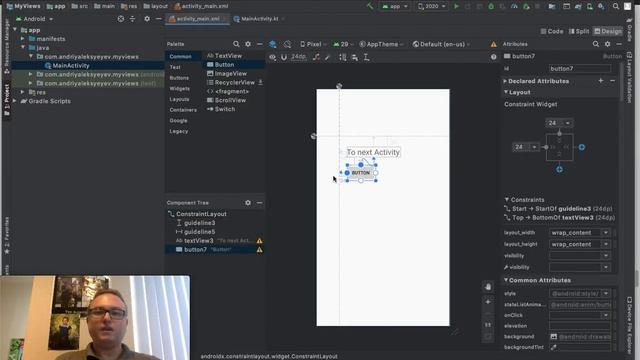Click button7 warning icon in Component Tree
640x360 pixels.
[x=259, y=250]
